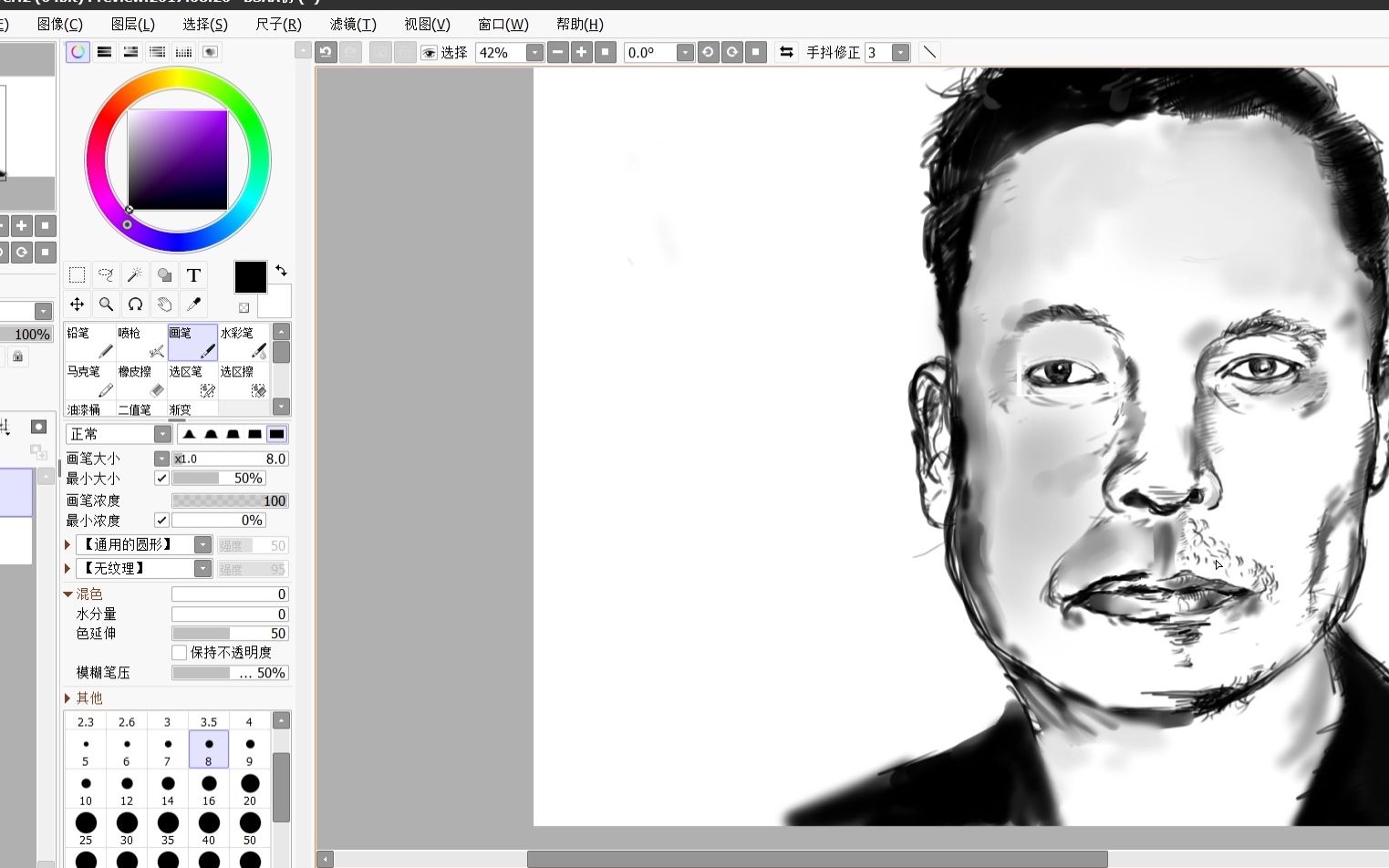Rotate canvas counterclockwise button

tap(708, 52)
